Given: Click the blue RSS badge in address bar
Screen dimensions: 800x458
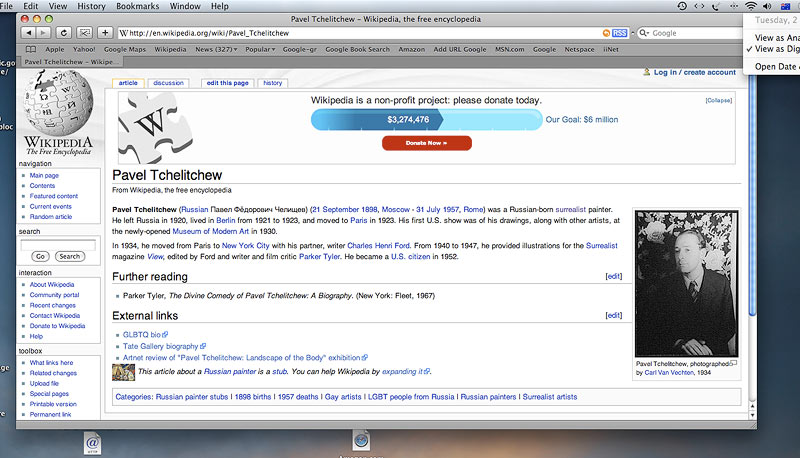Looking at the screenshot, I should coord(619,33).
